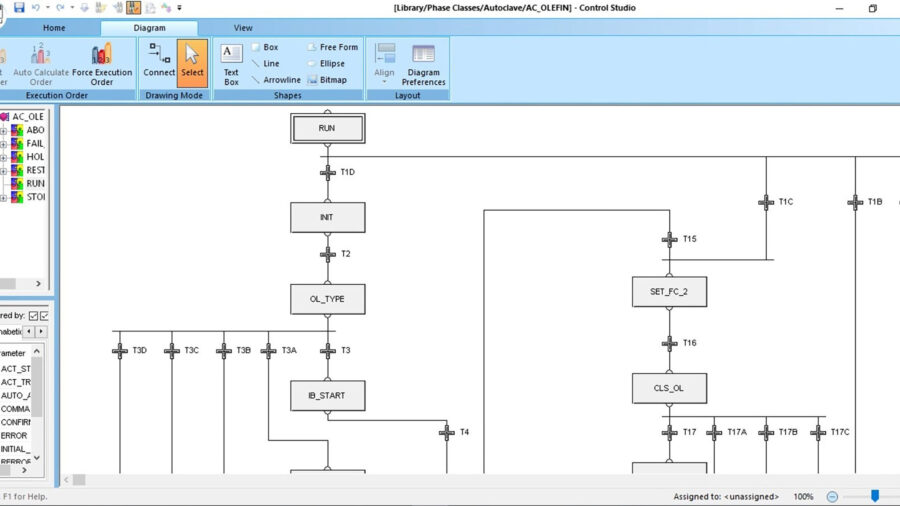Open Diagram Preferences
Viewport: 900px width, 506px height.
(x=423, y=64)
